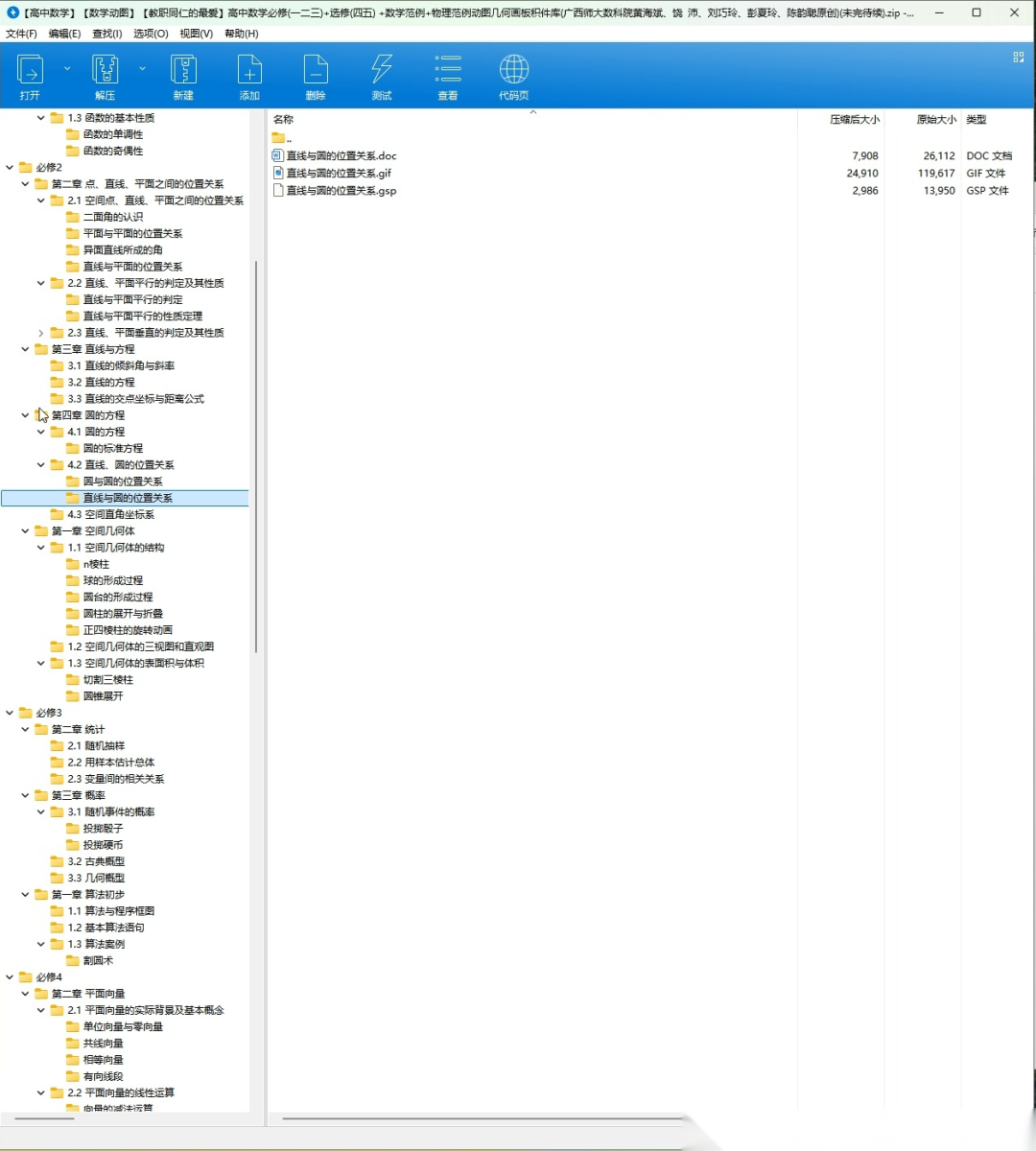Toggle the view mode icon at top-right of toolbar

[x=1019, y=58]
